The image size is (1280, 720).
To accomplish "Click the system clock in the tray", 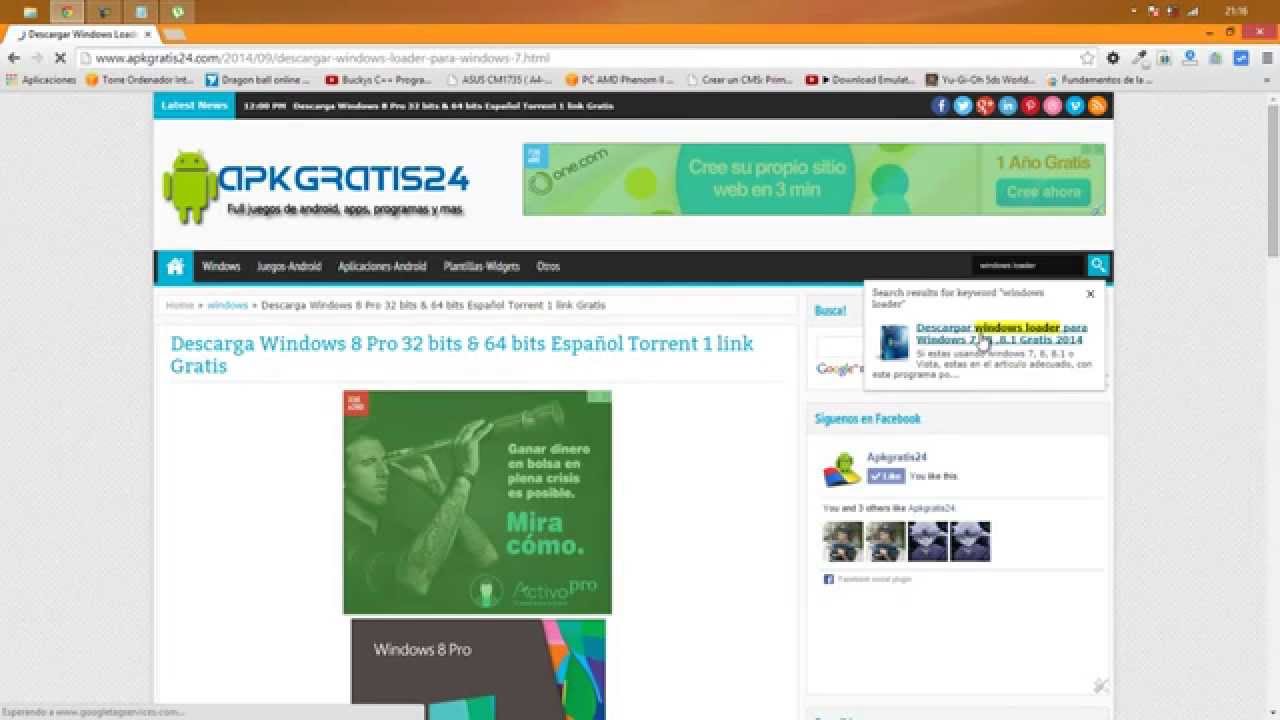I will click(x=1236, y=11).
